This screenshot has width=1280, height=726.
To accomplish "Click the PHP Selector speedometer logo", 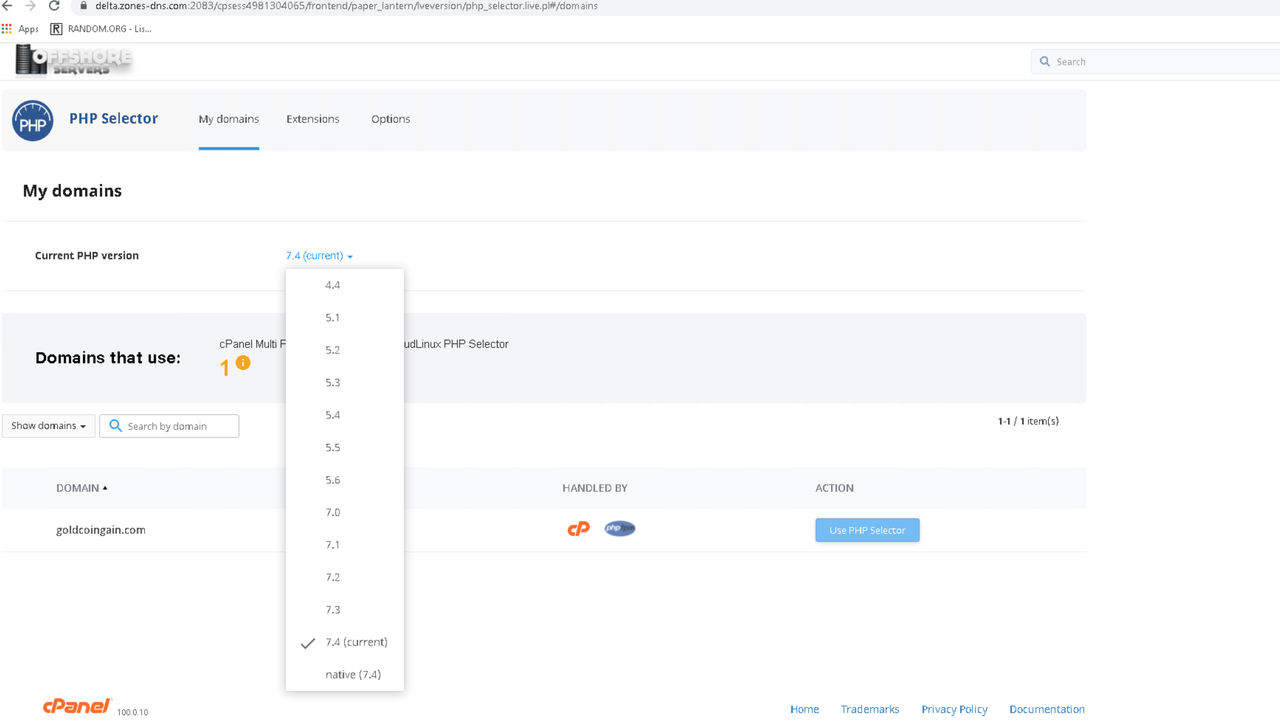I will 33,120.
